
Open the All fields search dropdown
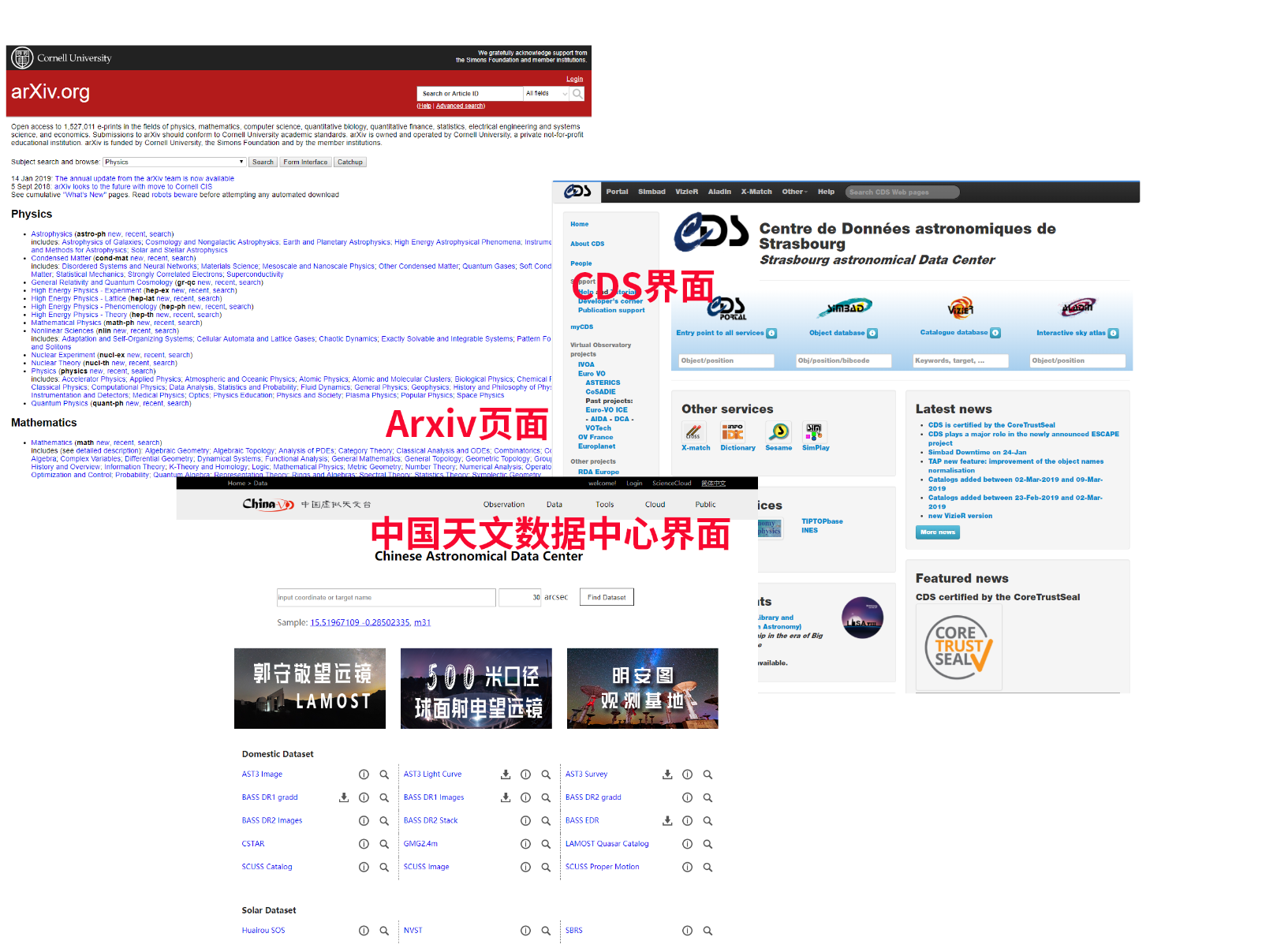coord(547,94)
